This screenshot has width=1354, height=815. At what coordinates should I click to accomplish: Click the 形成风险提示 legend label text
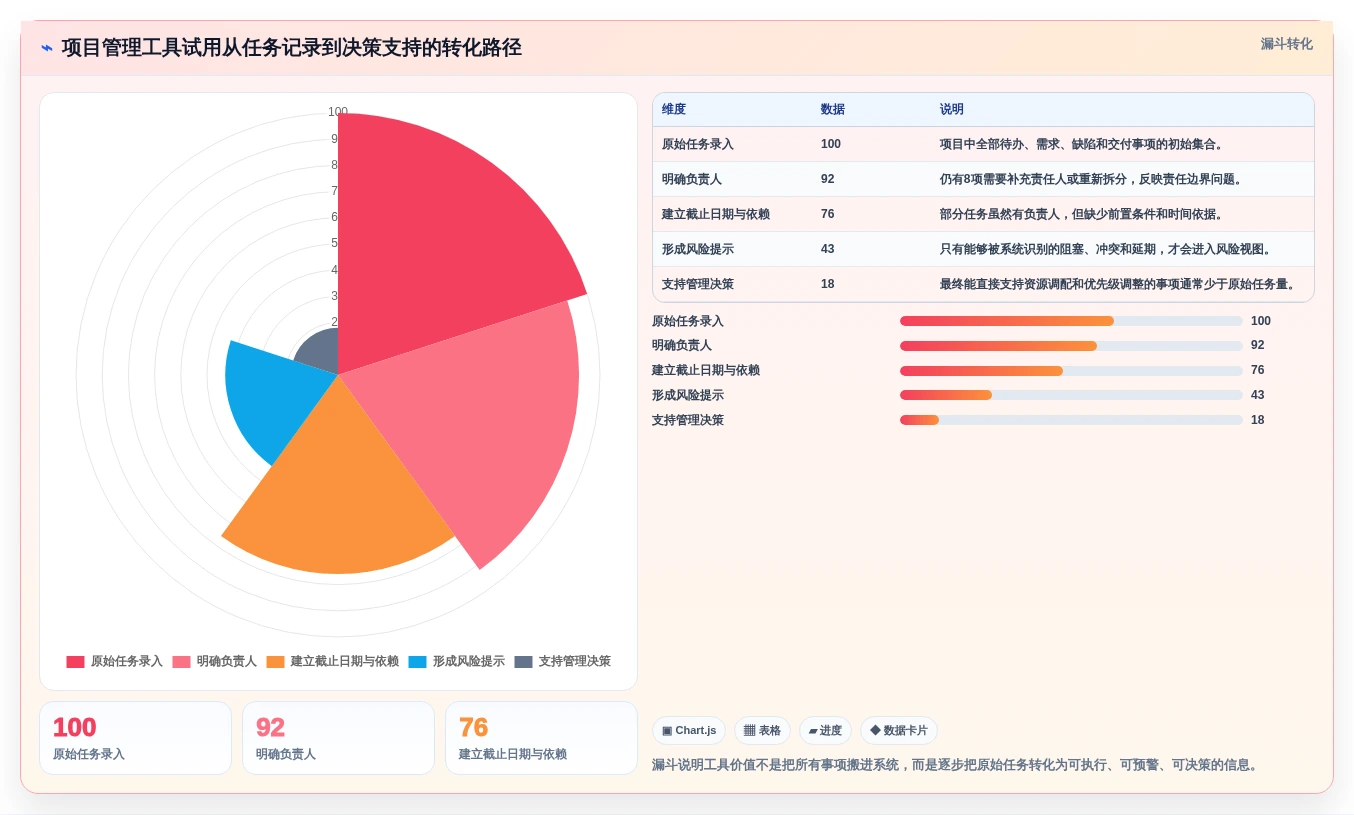(469, 662)
